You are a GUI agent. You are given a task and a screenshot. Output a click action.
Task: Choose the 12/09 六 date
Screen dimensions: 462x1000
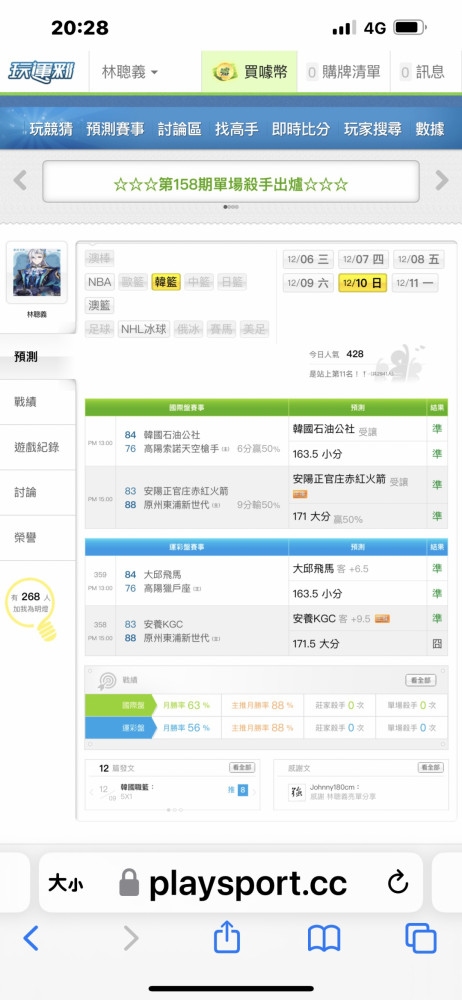click(308, 283)
